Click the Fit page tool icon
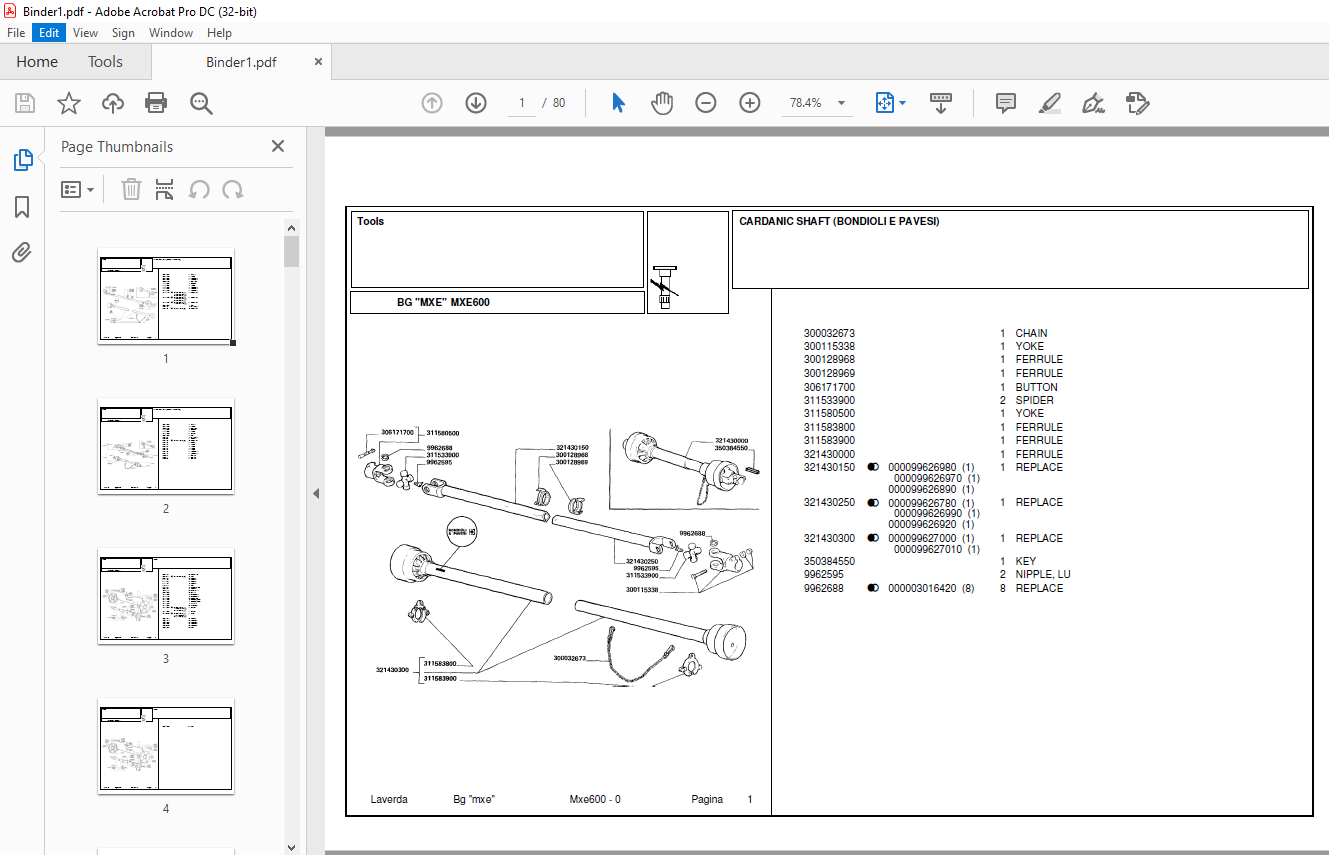The width and height of the screenshot is (1329, 855). coord(885,103)
